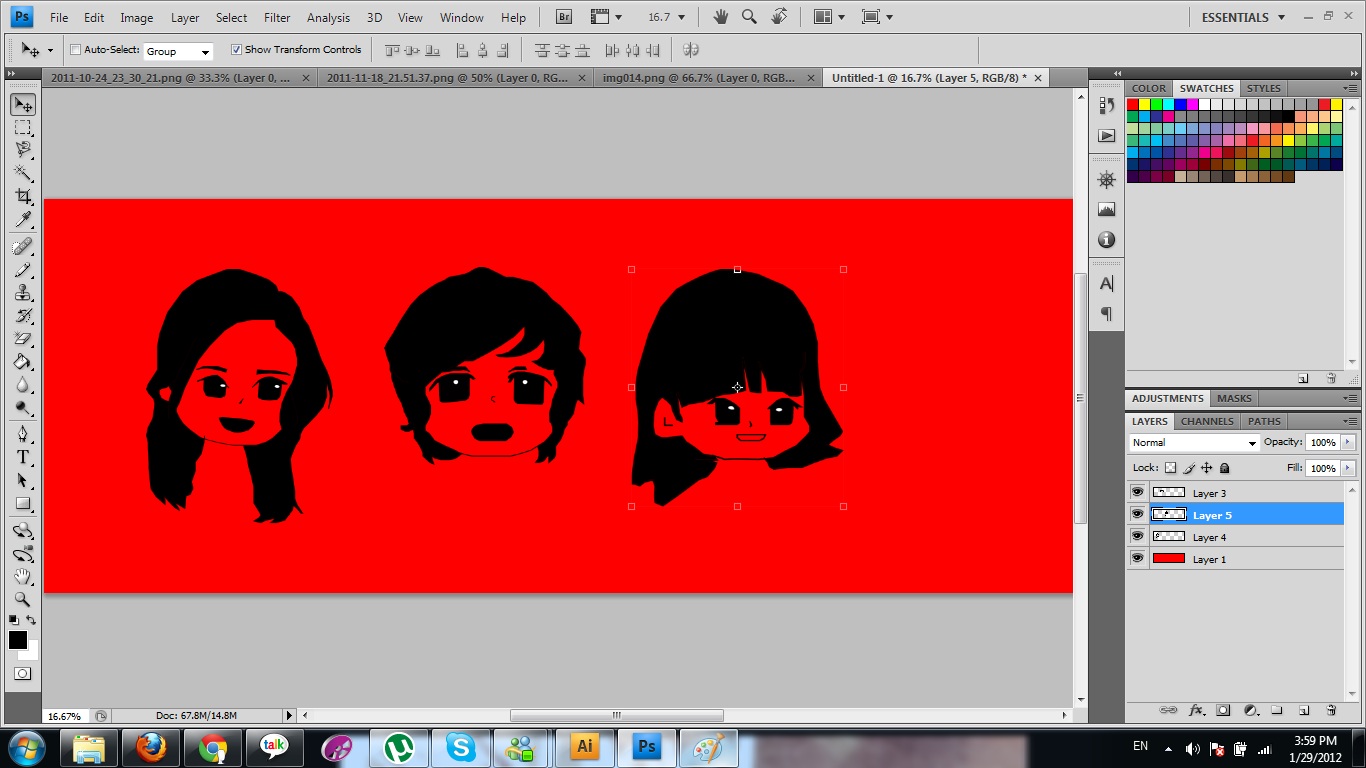Open the Normal blend mode dropdown

pos(1194,442)
